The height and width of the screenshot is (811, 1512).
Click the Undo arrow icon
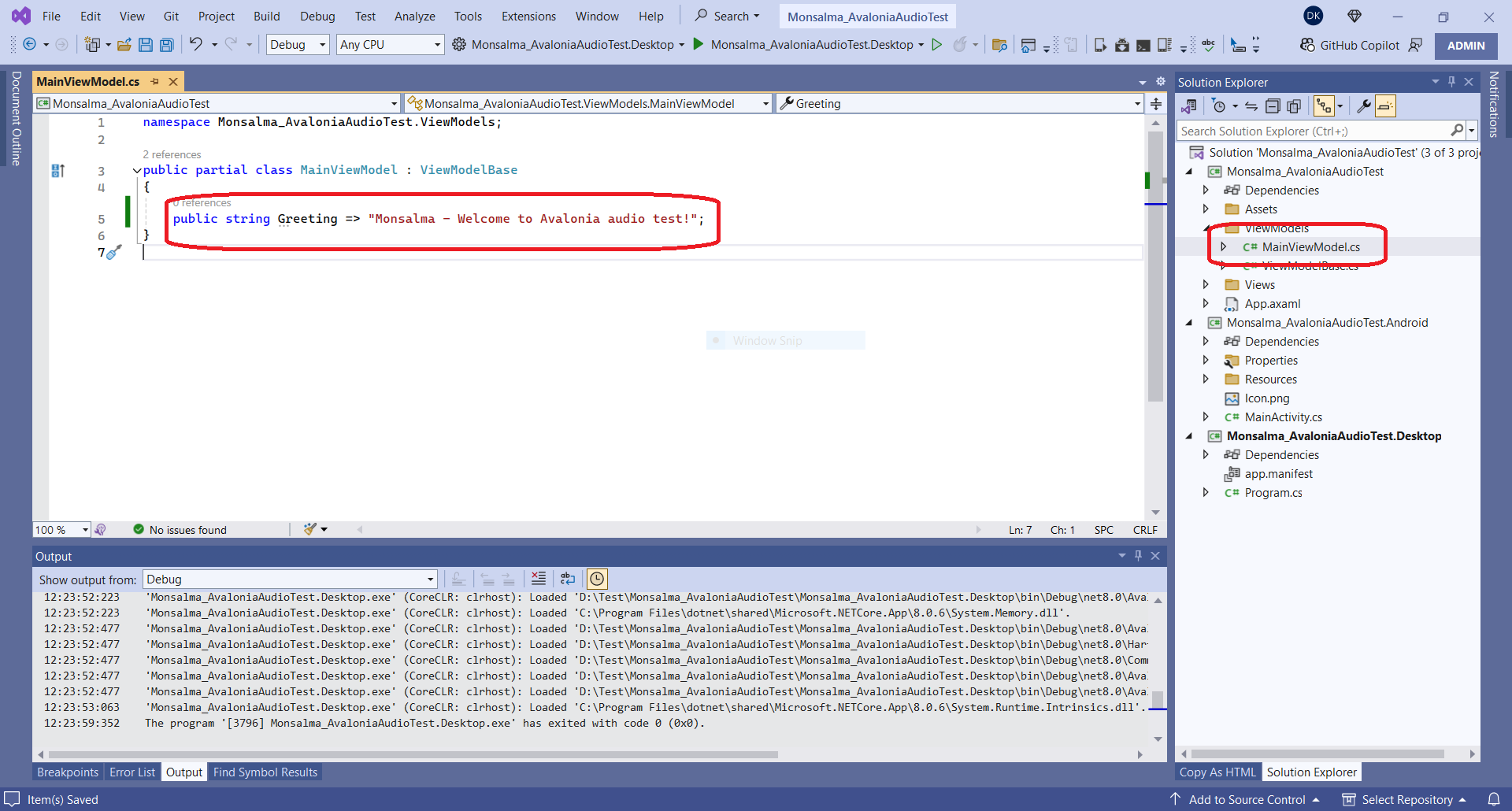[x=195, y=44]
